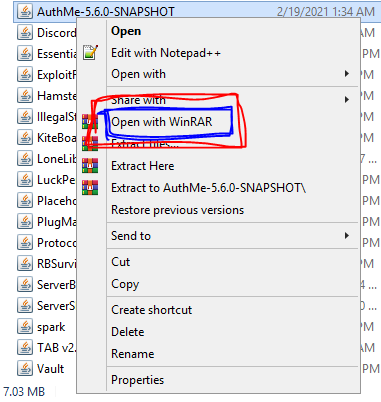The width and height of the screenshot is (381, 402).
Task: Select the Vault file name
Action: [x=50, y=369]
